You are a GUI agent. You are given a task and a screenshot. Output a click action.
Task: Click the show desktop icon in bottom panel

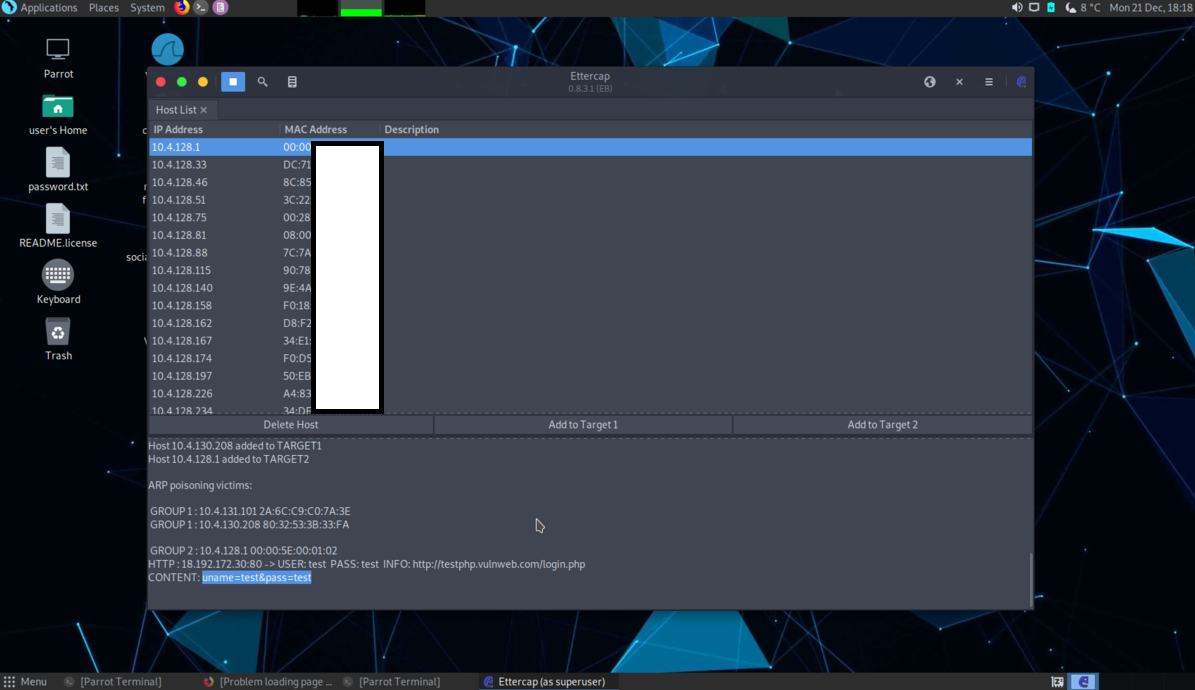(x=1058, y=682)
